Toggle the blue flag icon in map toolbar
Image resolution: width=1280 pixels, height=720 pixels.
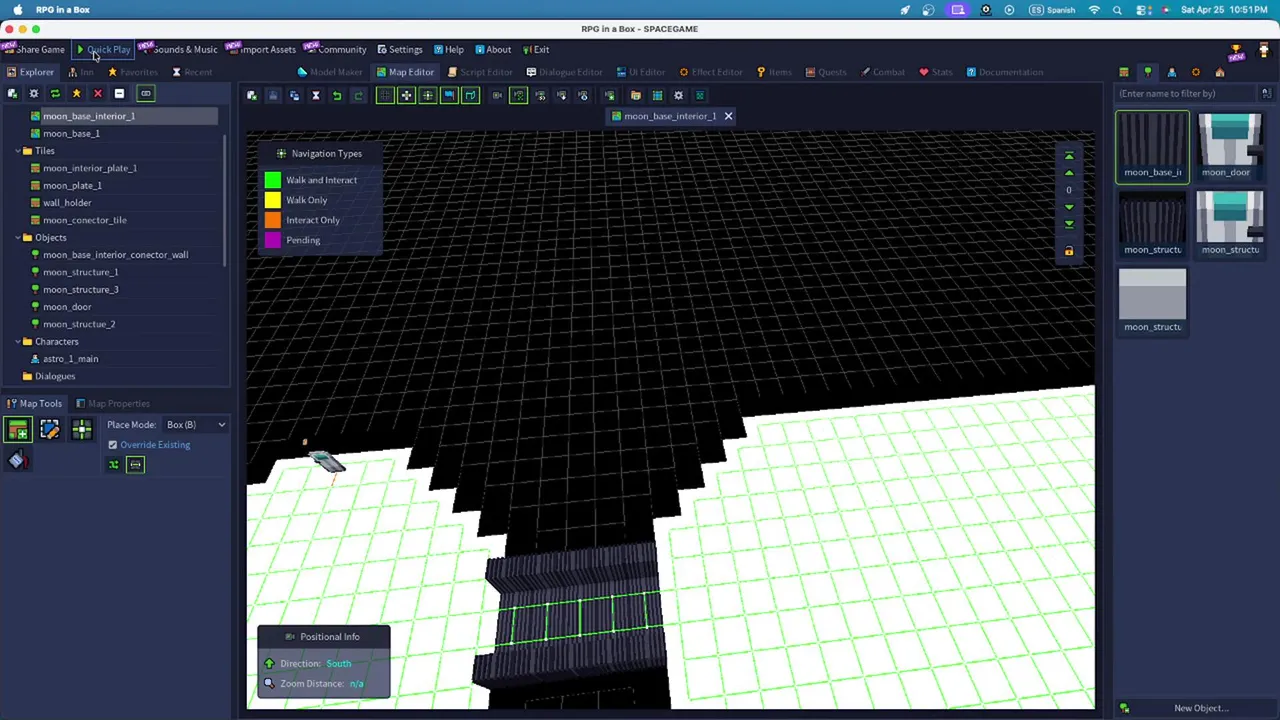(449, 96)
